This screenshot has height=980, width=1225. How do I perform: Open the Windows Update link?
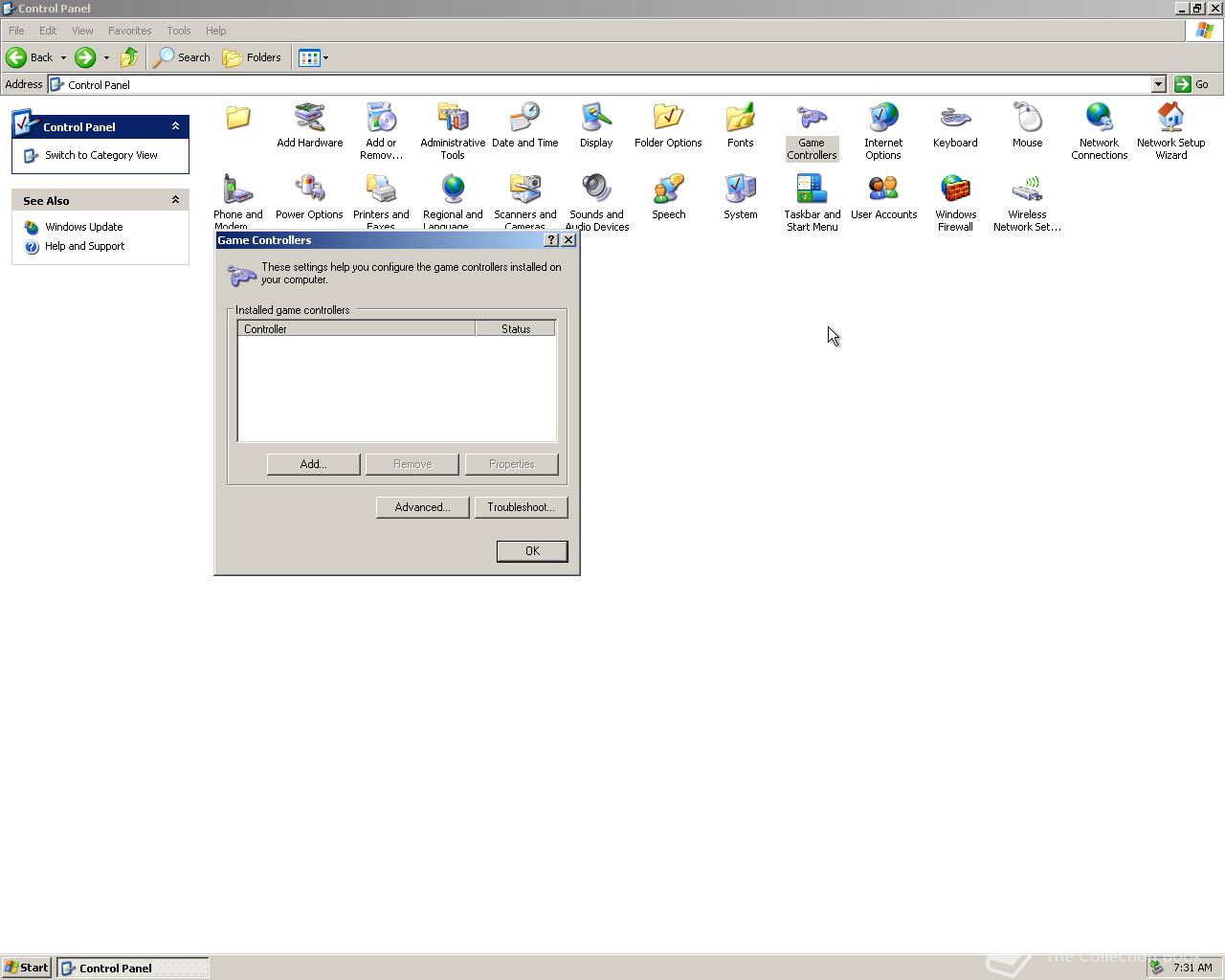84,227
